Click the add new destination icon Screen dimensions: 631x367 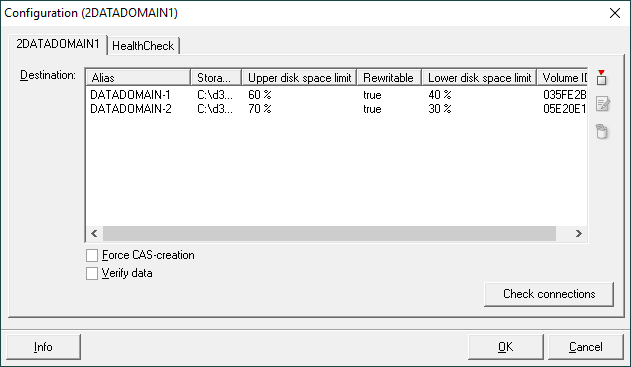pos(602,77)
